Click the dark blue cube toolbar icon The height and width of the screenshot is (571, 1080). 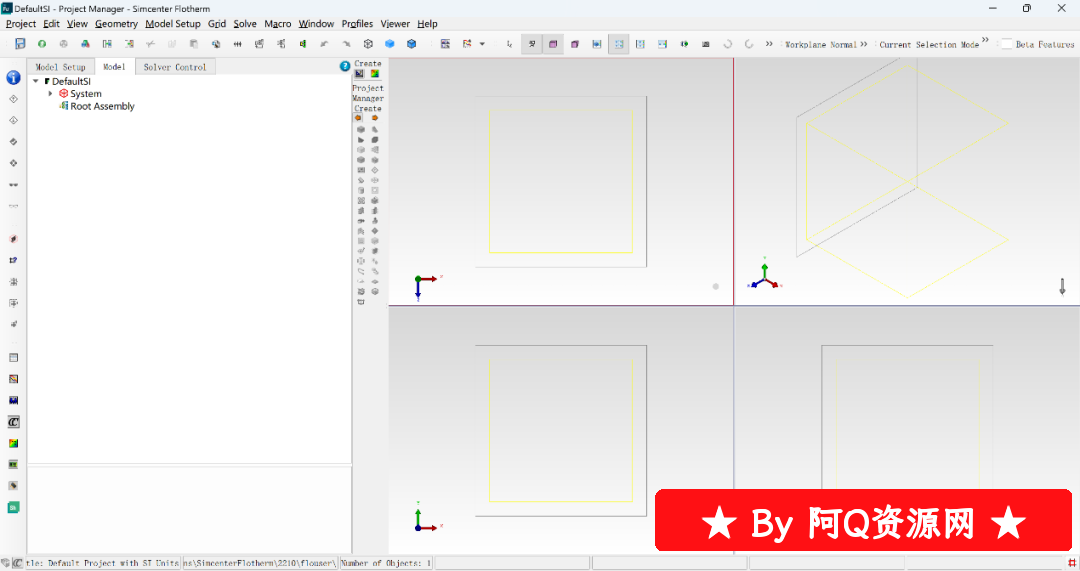point(412,43)
